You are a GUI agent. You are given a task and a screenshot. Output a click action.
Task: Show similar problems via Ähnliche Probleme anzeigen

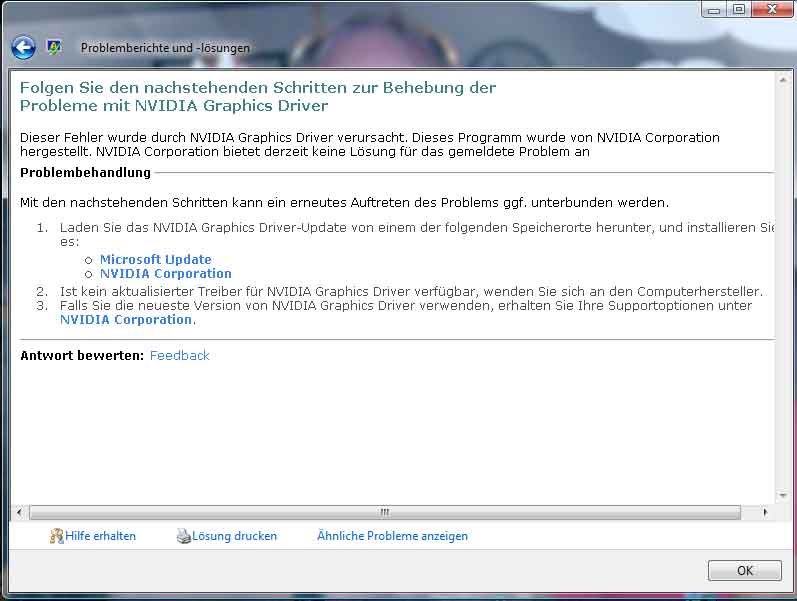click(x=392, y=536)
